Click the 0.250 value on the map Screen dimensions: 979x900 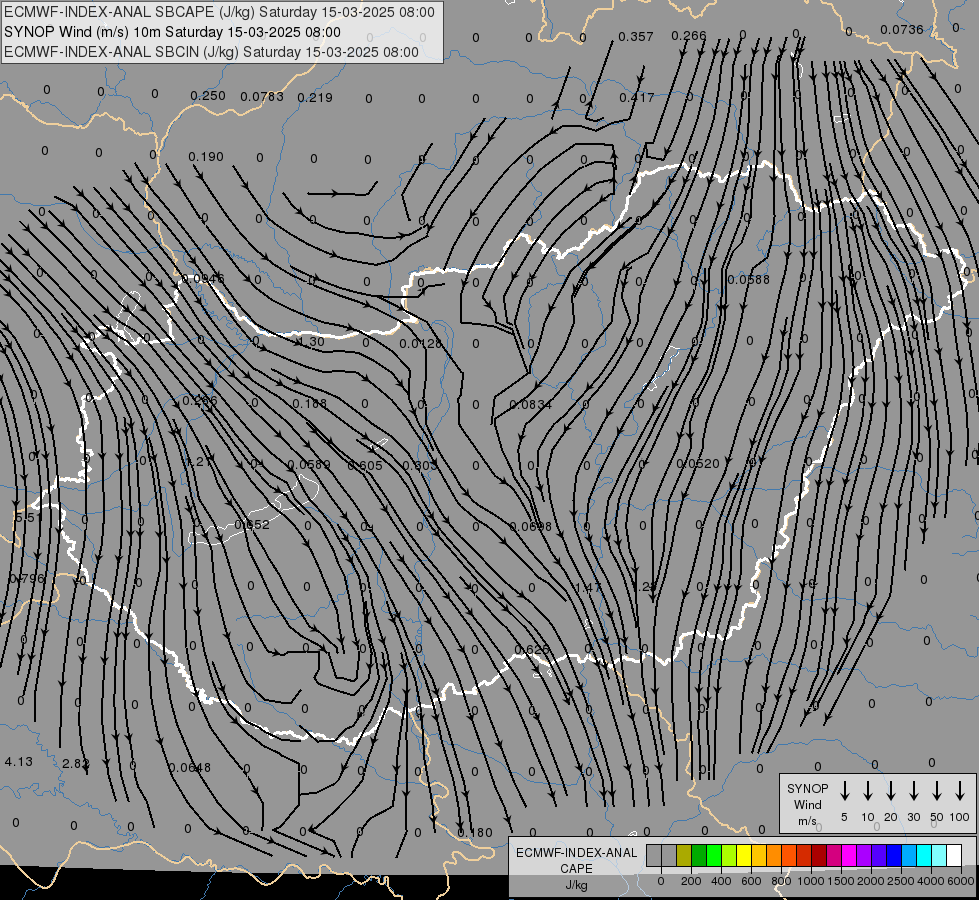pos(208,96)
